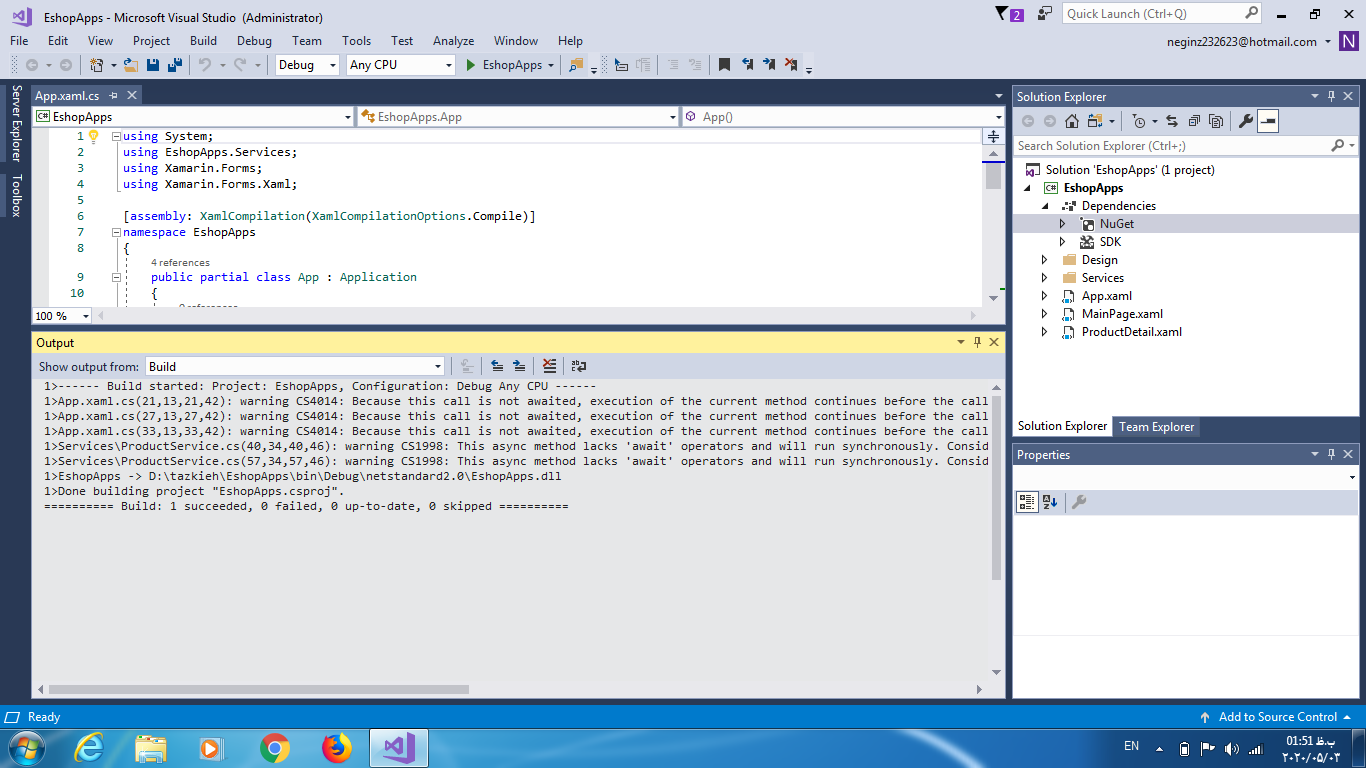Go to Solution Explorer Home view
This screenshot has width=1366, height=768.
tap(1072, 121)
